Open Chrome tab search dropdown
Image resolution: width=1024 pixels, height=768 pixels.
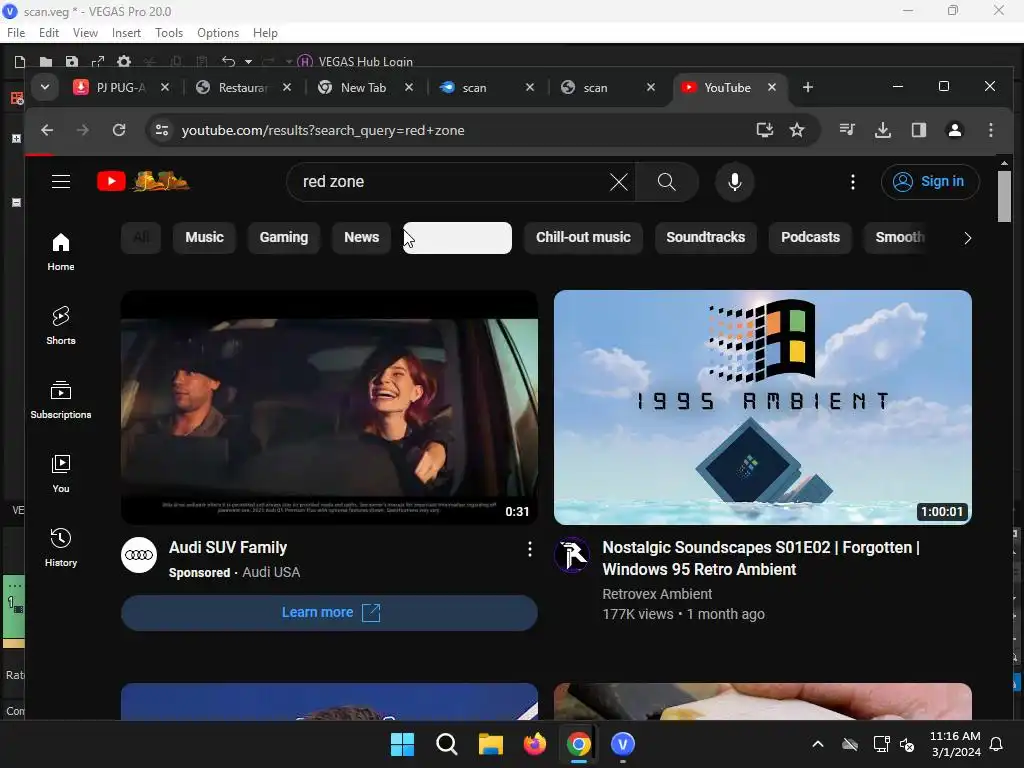44,87
